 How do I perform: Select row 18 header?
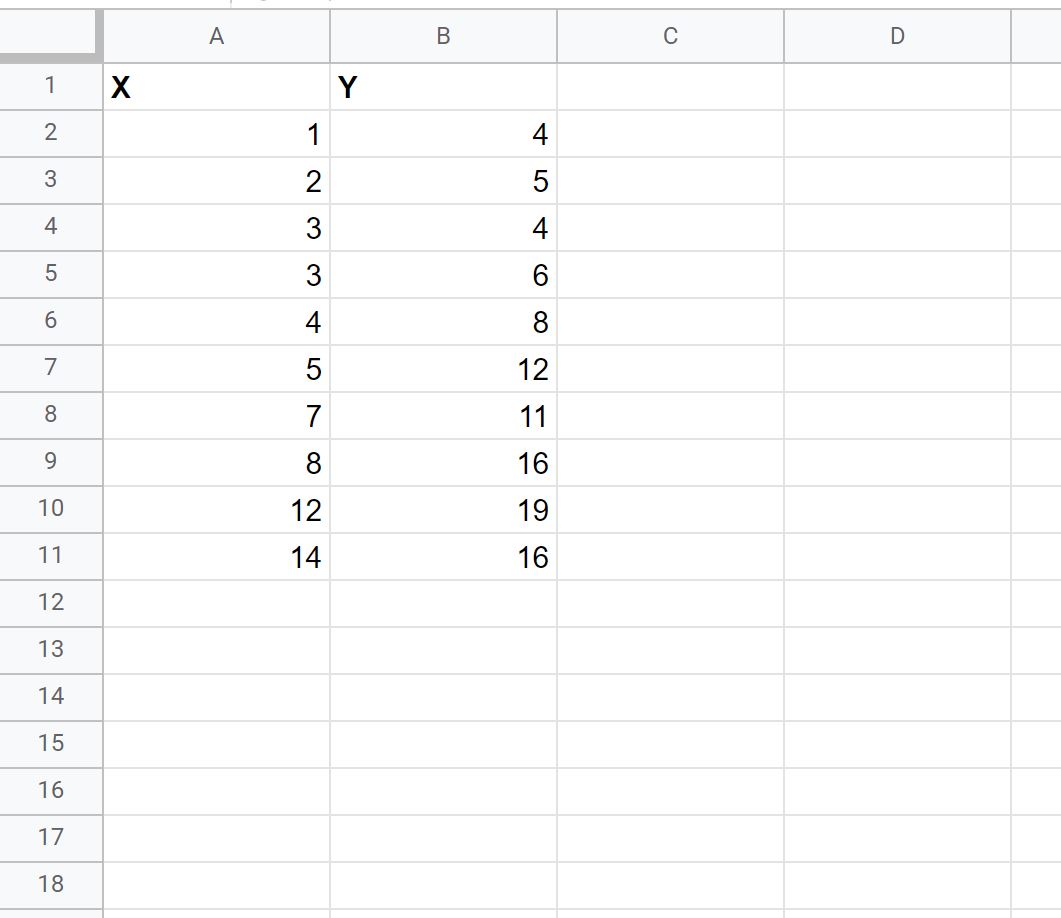coord(51,885)
